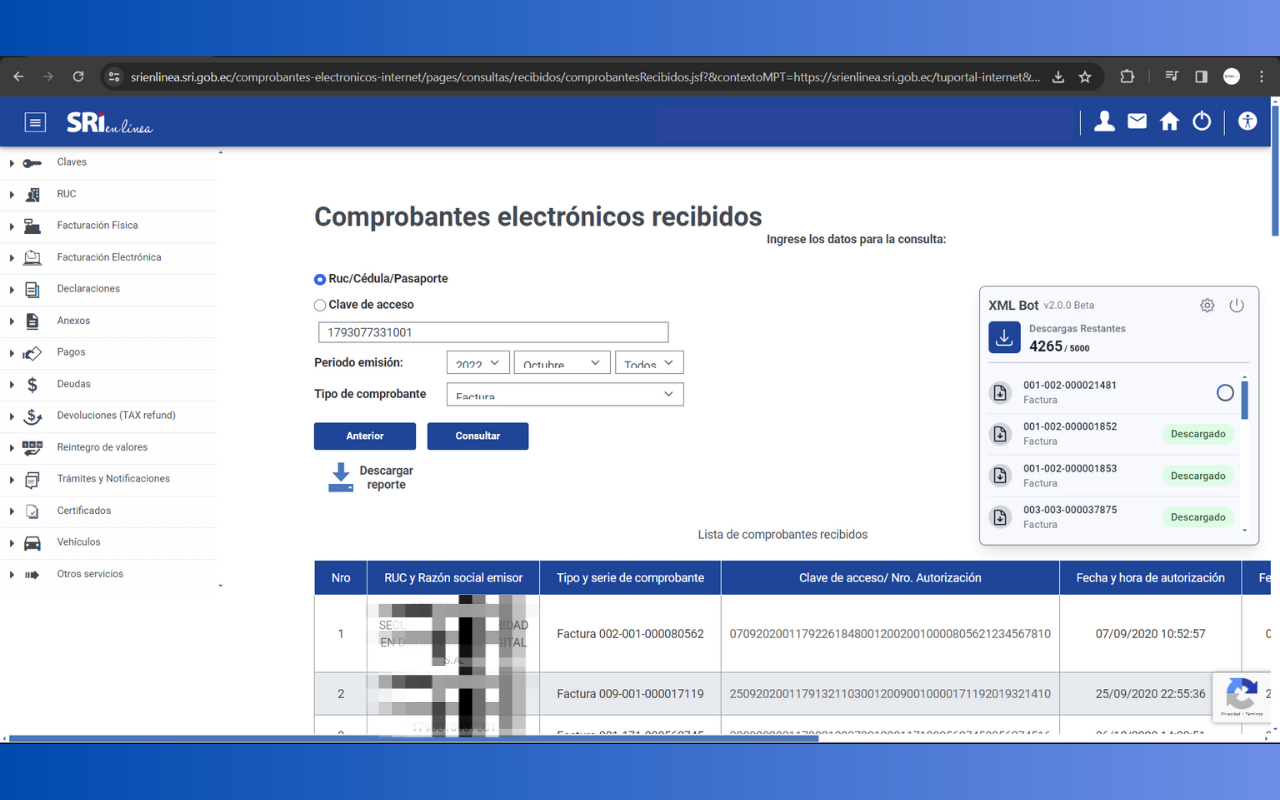Click file icon for 001-002-000001852
The width and height of the screenshot is (1280, 800).
pyautogui.click(x=1000, y=434)
